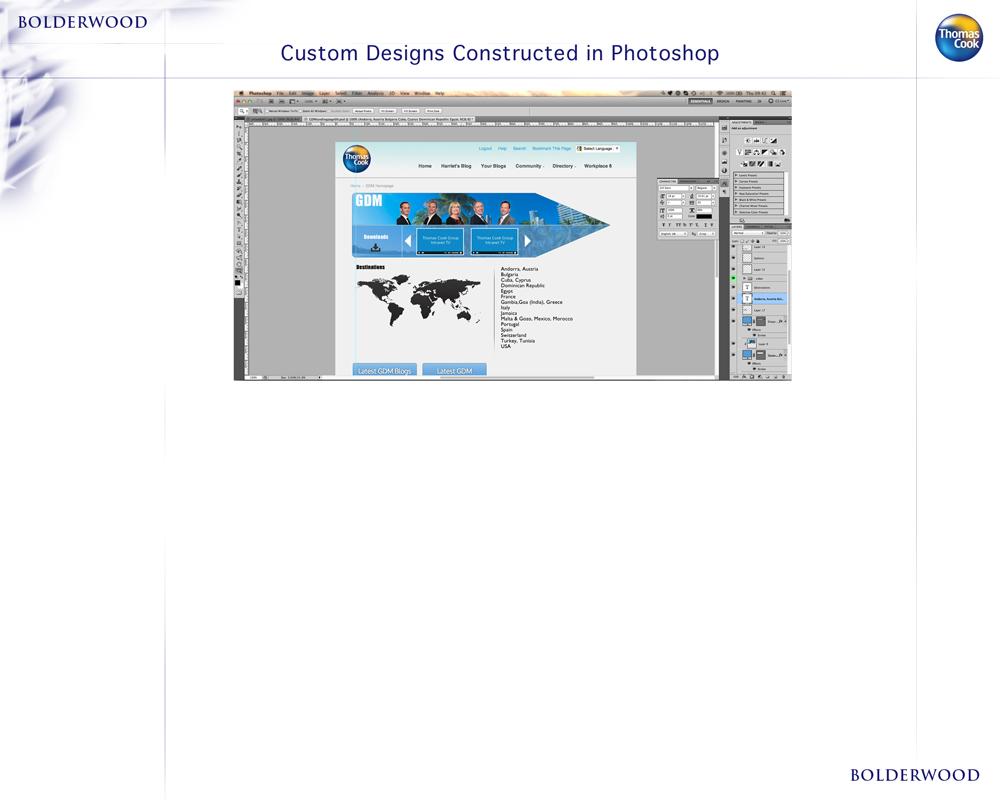Open the Select Language dropdown in mockup

click(x=598, y=149)
